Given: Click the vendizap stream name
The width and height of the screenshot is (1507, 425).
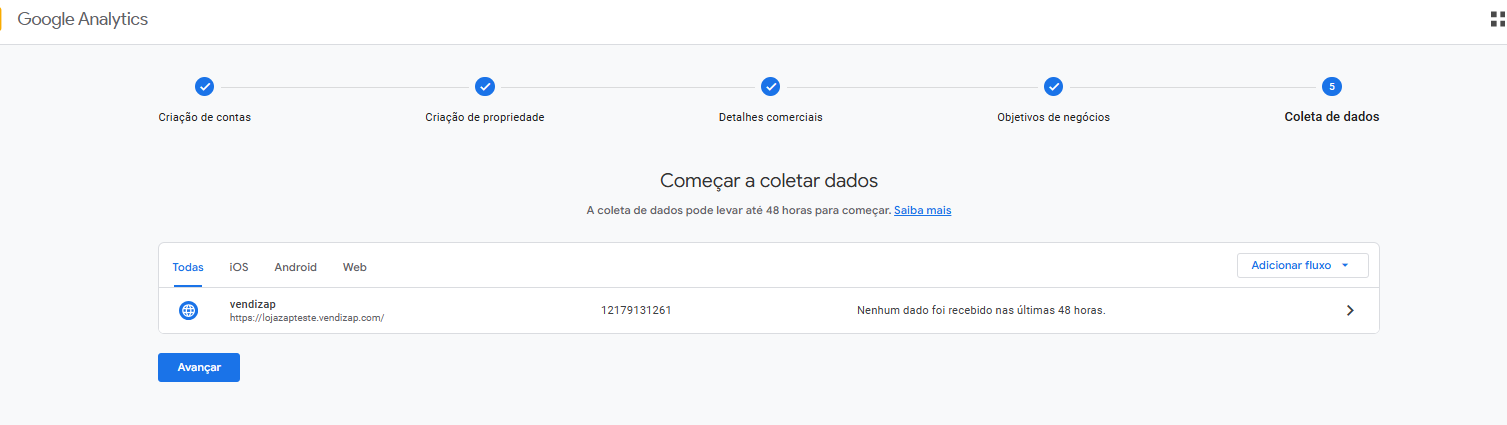Looking at the screenshot, I should coord(252,303).
